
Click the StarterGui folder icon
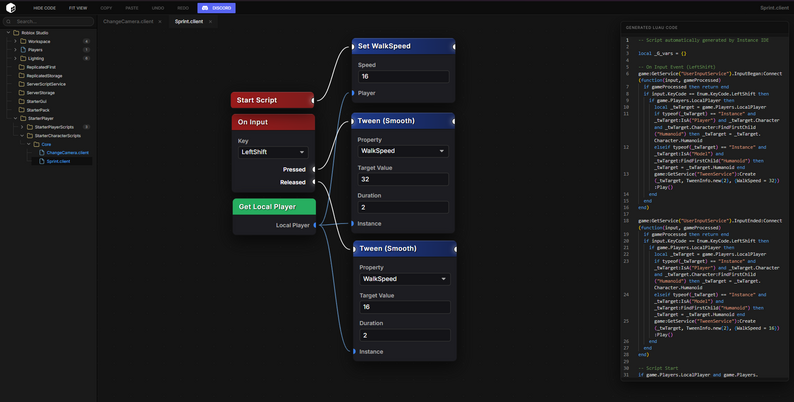(21, 101)
